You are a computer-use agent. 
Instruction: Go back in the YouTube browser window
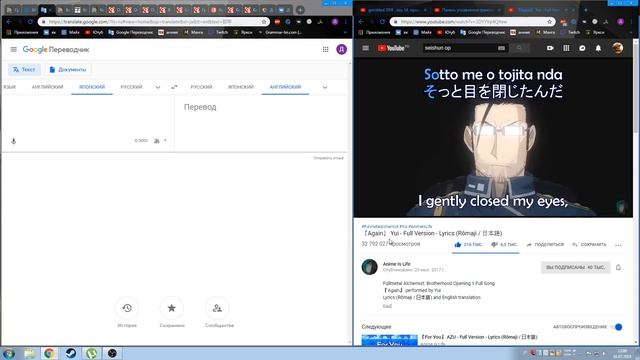click(361, 22)
